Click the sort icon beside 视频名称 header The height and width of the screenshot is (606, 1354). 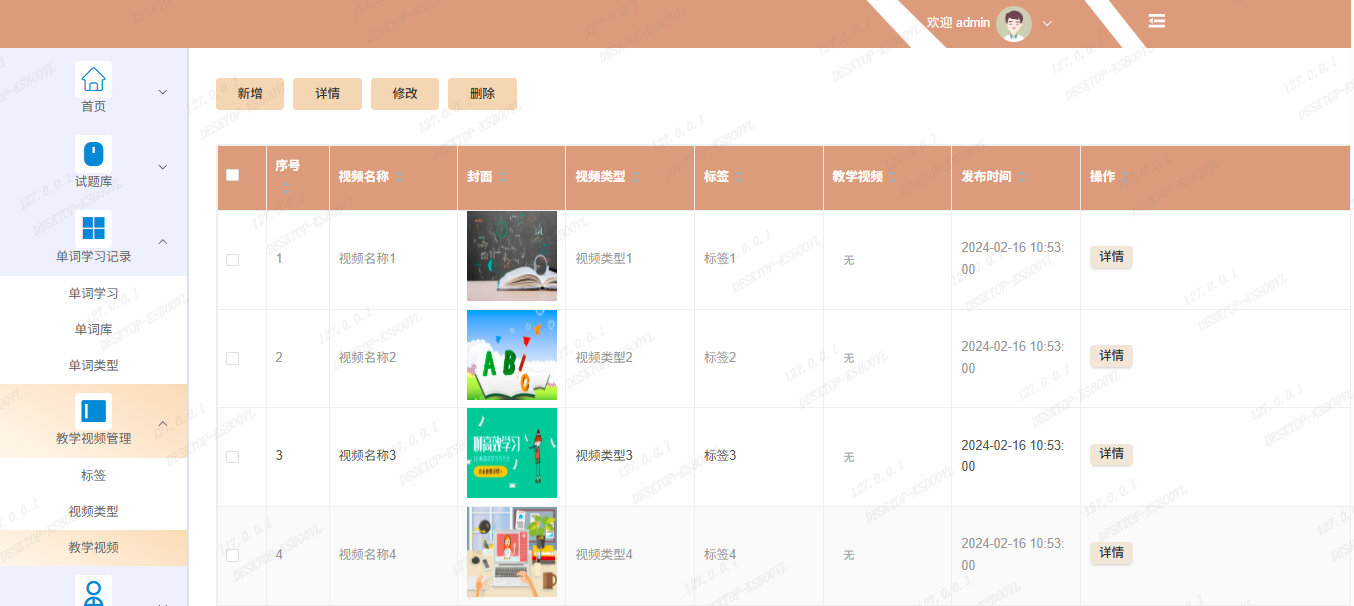[x=400, y=177]
